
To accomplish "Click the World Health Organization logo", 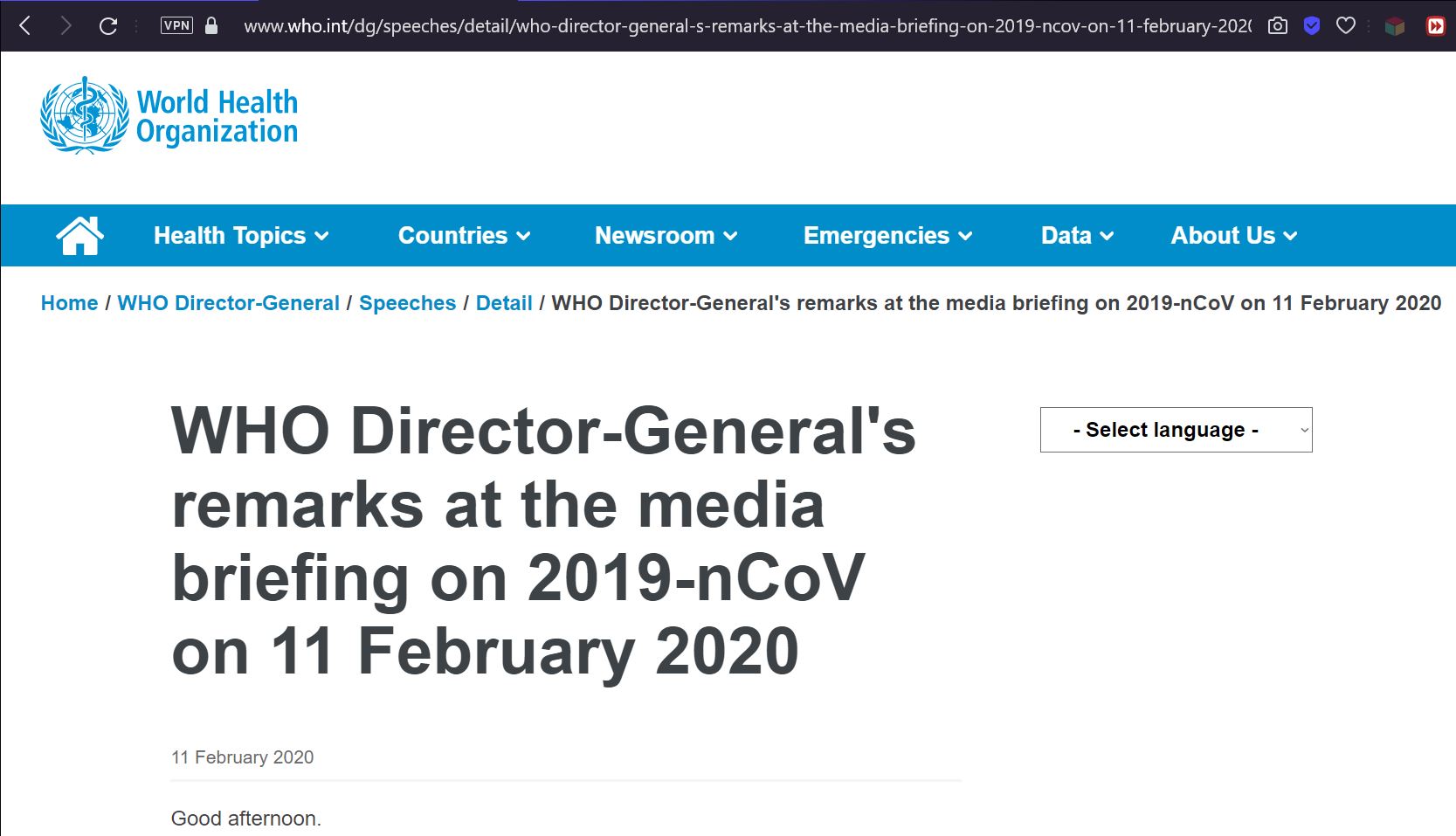I will pyautogui.click(x=169, y=115).
